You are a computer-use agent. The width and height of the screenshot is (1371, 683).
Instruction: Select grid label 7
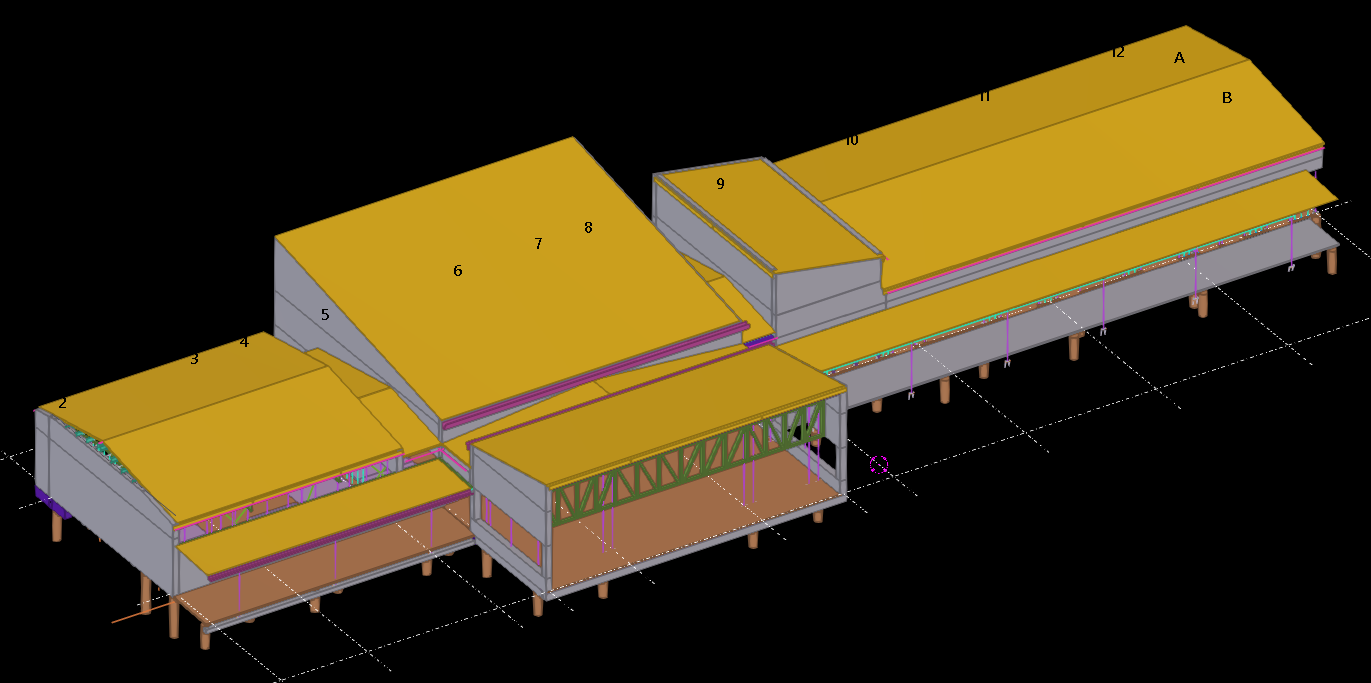538,244
